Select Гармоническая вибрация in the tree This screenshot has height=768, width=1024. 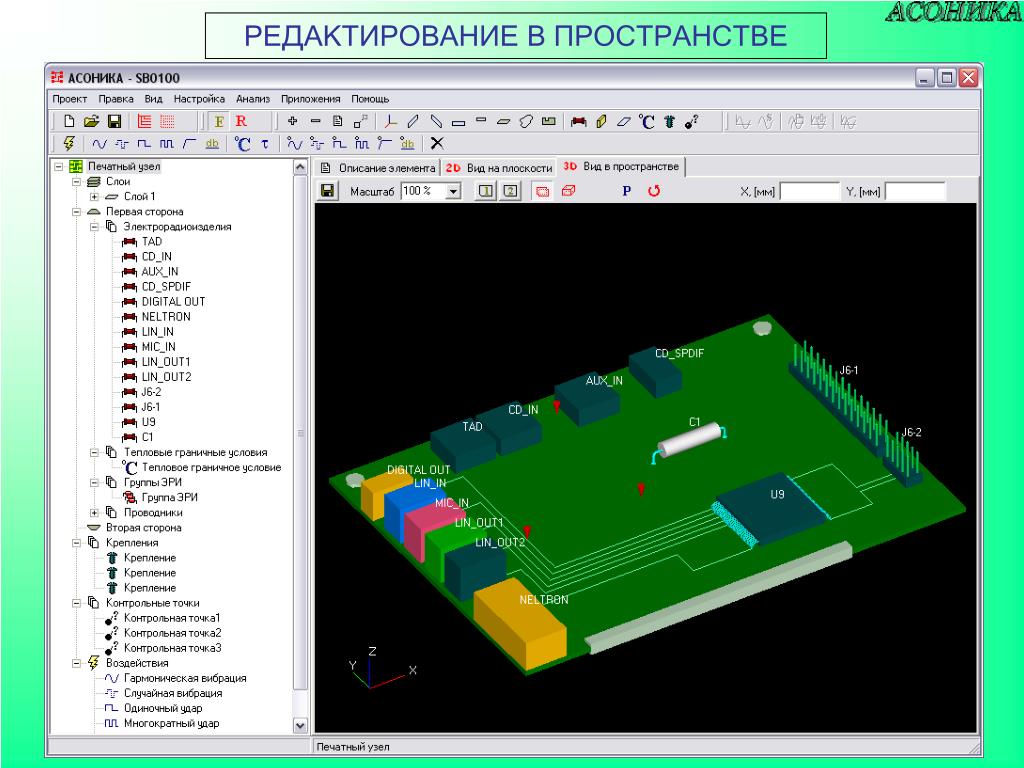tap(185, 678)
